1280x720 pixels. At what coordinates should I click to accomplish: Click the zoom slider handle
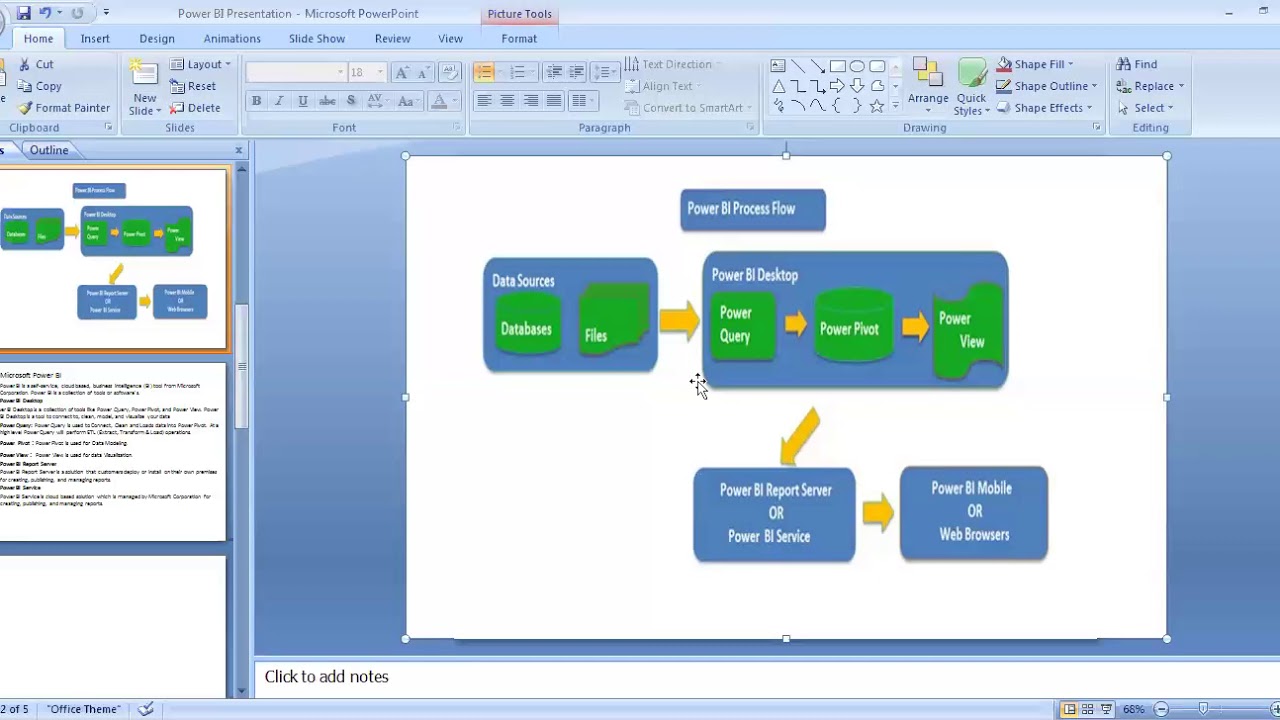(x=1203, y=709)
